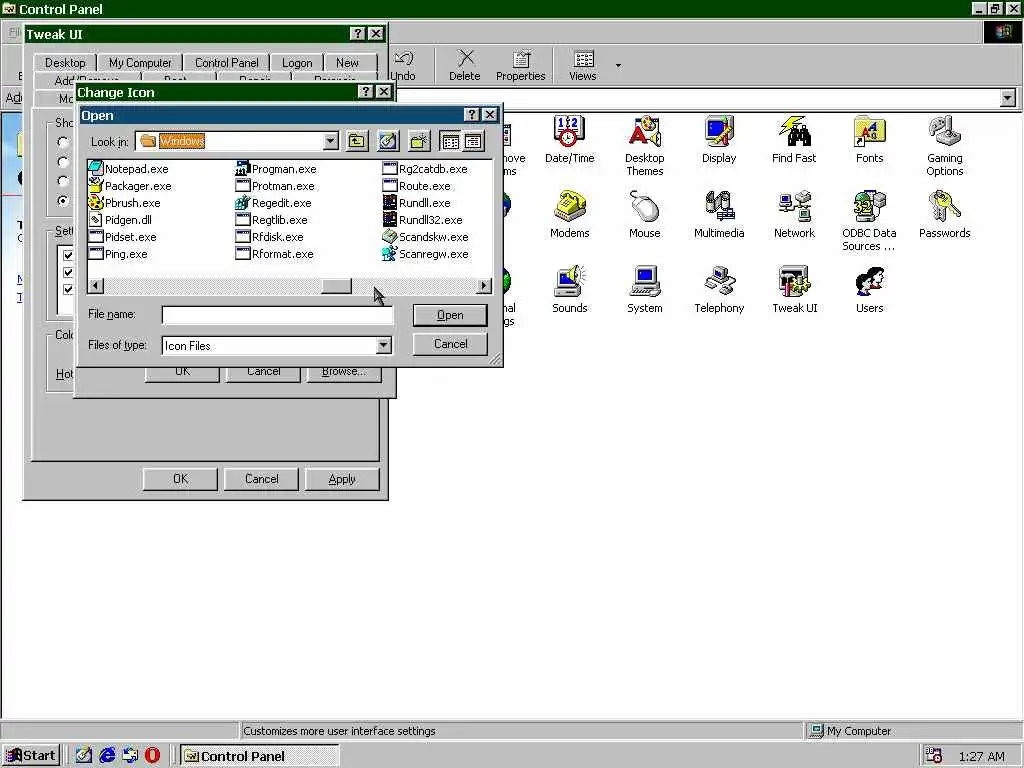Viewport: 1024px width, 768px height.
Task: Switch to My Computer tab in Tweak UI
Action: (x=140, y=63)
